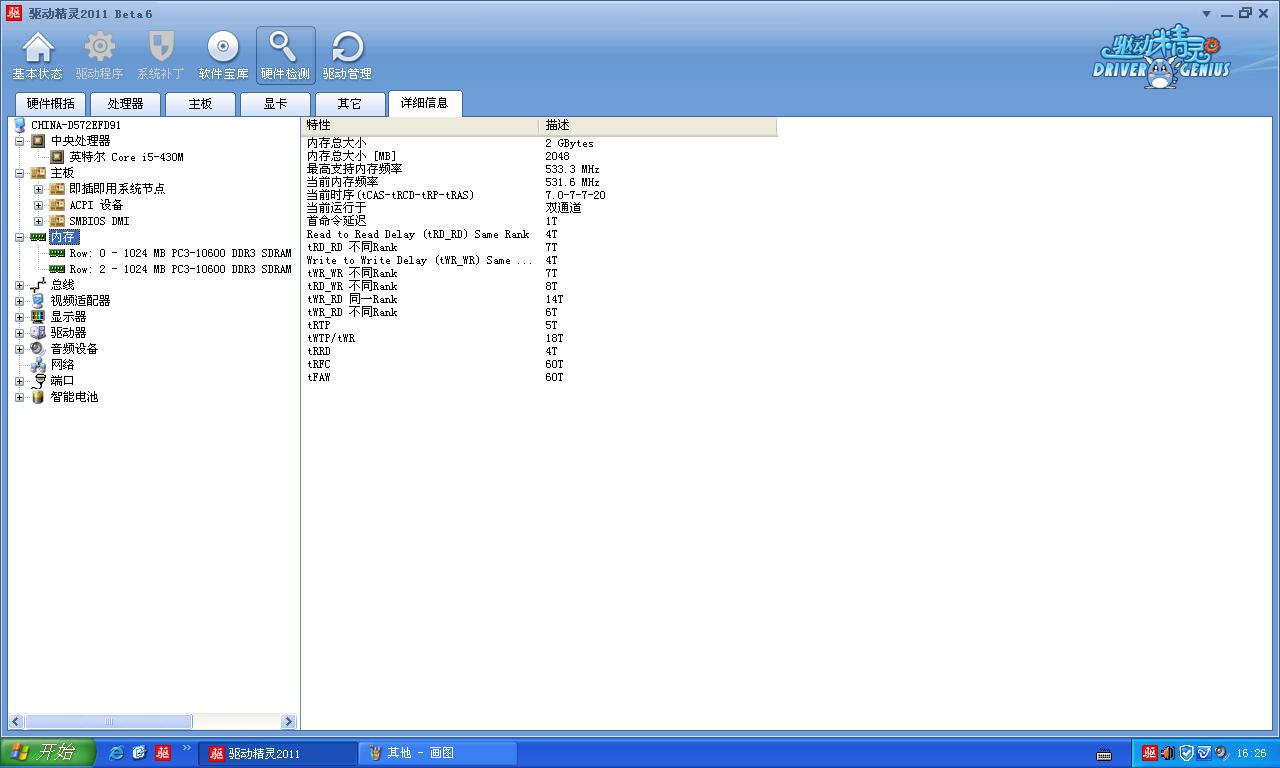This screenshot has width=1280, height=768.
Task: Click the tree horizontal scrollbar thumb
Action: pyautogui.click(x=108, y=722)
